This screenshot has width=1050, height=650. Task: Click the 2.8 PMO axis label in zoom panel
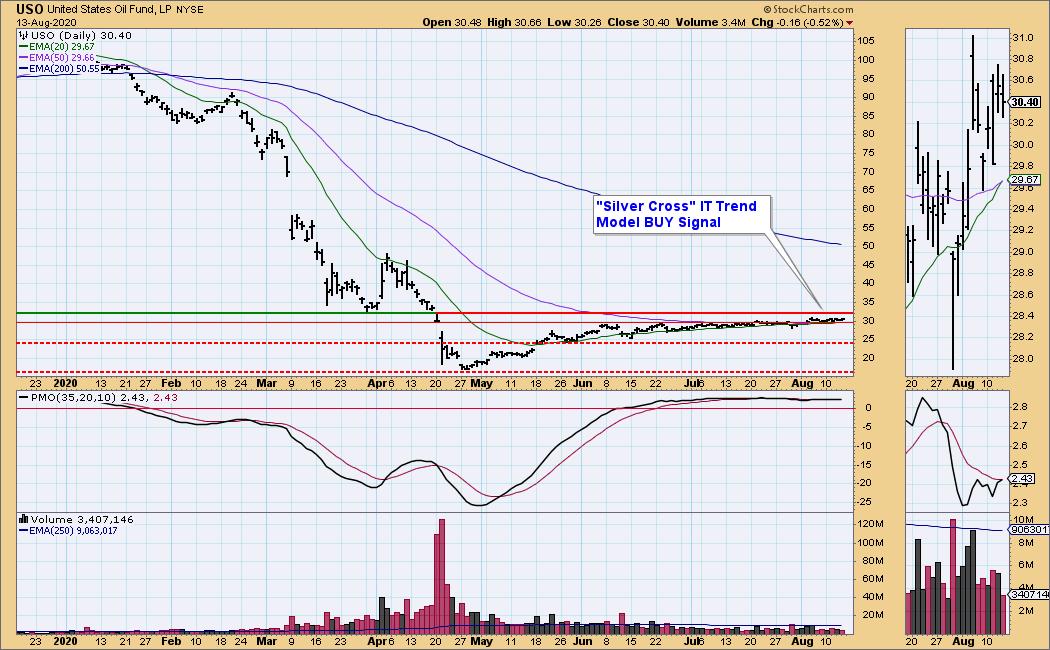pyautogui.click(x=1019, y=407)
